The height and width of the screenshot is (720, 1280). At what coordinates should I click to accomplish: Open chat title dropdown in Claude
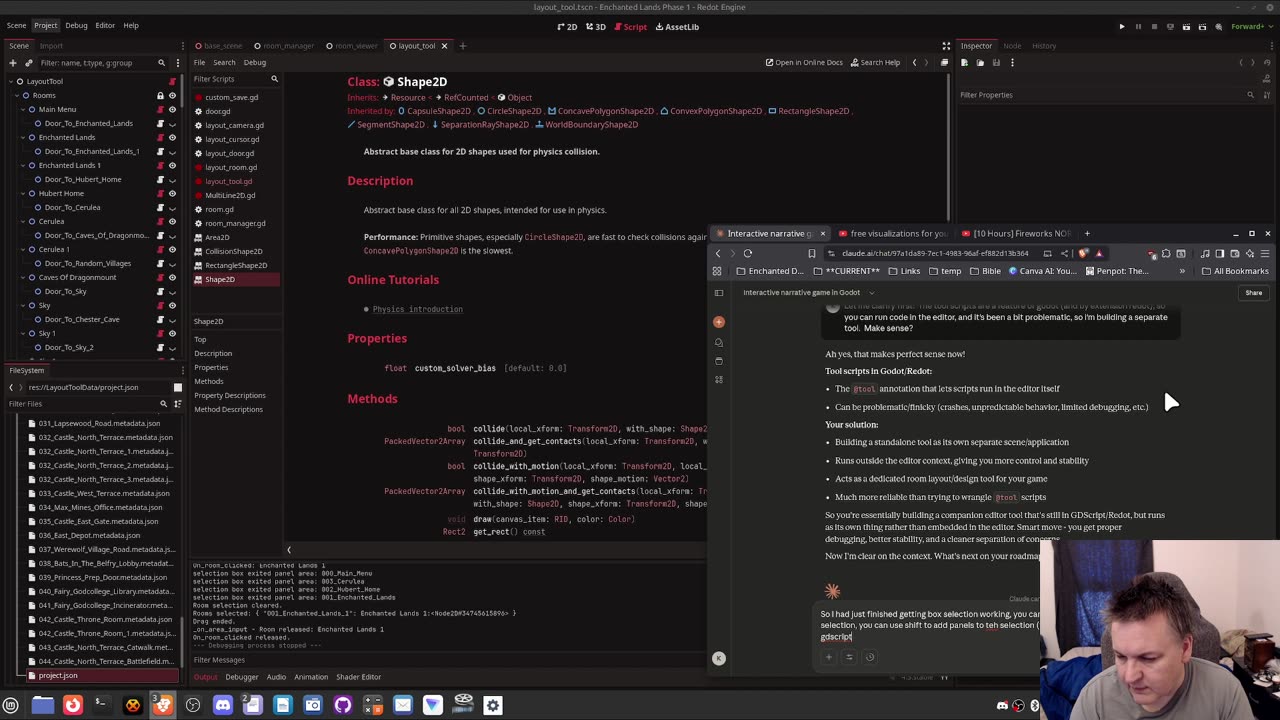[871, 293]
